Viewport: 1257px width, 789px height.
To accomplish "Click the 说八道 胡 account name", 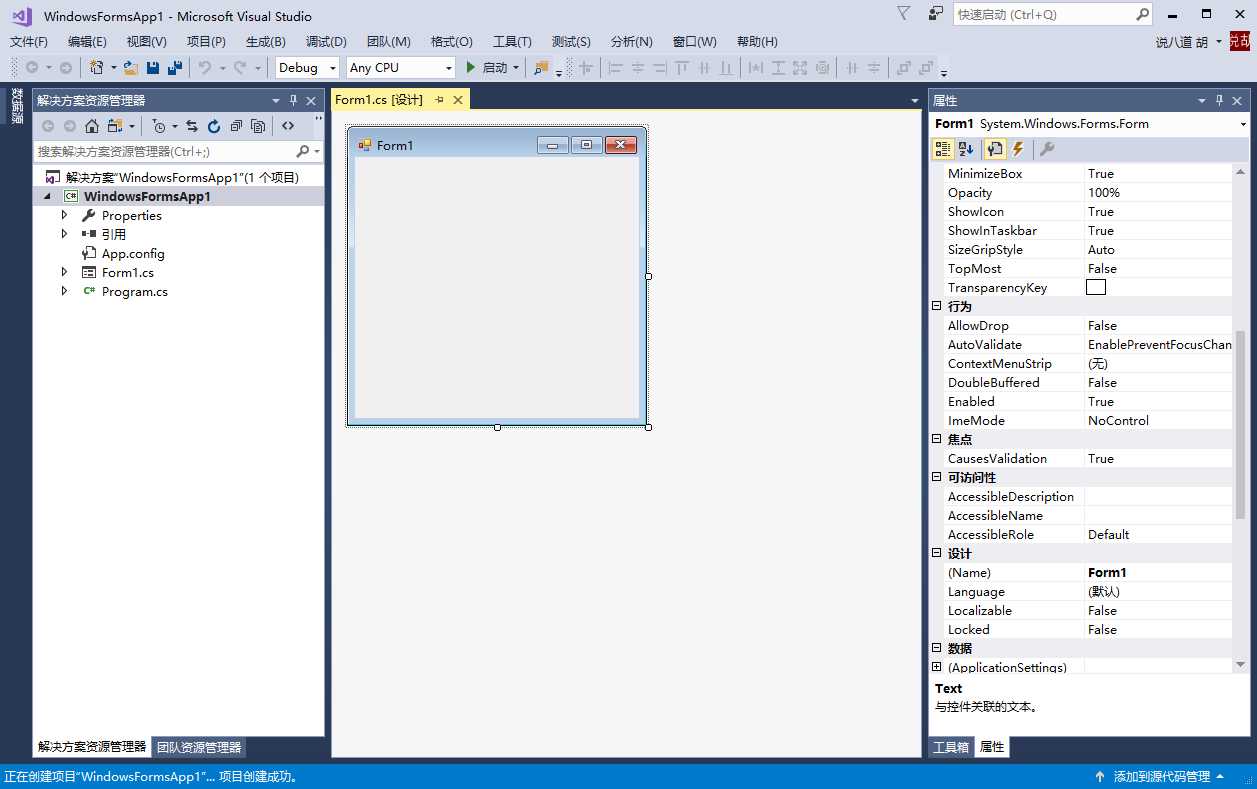I will point(1182,42).
